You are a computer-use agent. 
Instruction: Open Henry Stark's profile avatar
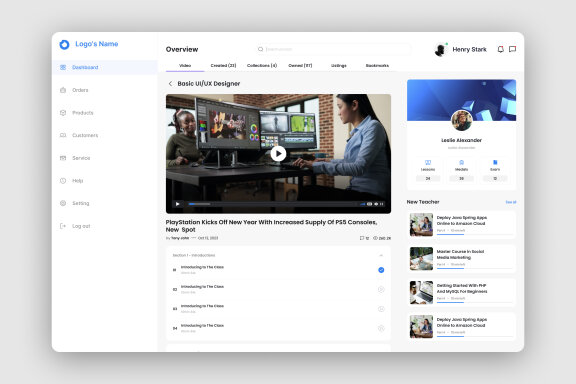[x=440, y=50]
